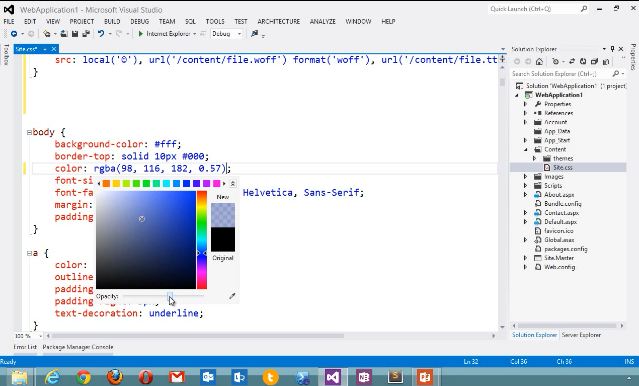
Task: Click the Undo arrow icon
Action: coord(101,34)
